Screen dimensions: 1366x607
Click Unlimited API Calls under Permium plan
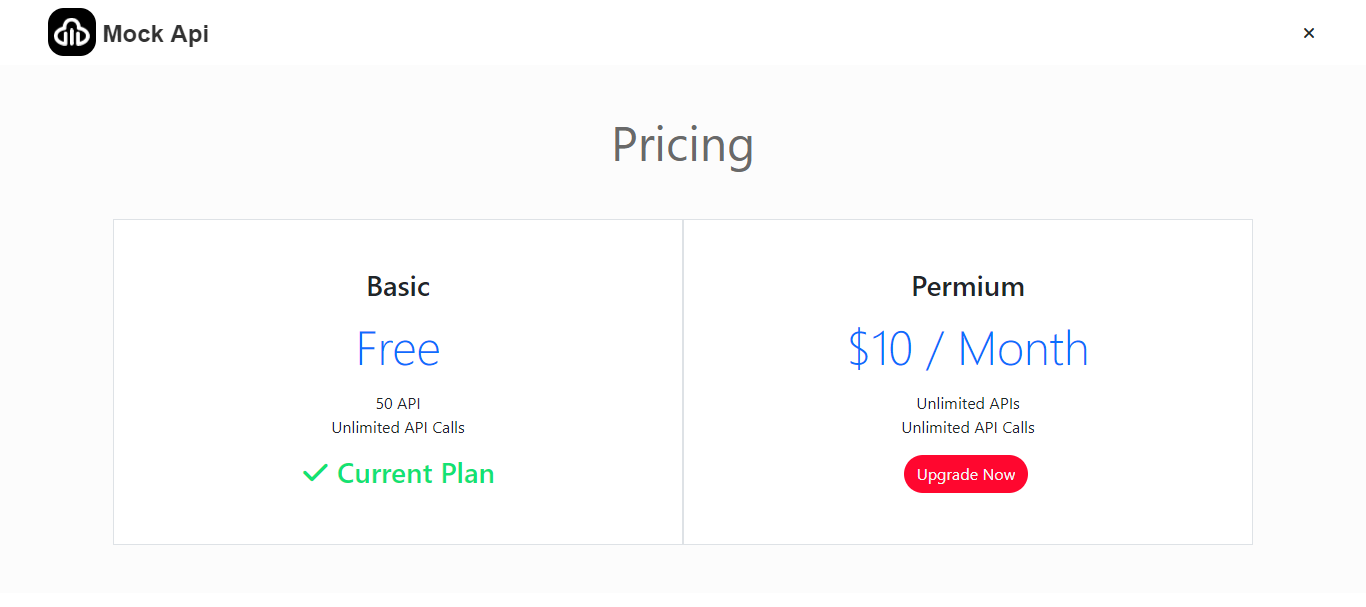tap(968, 428)
